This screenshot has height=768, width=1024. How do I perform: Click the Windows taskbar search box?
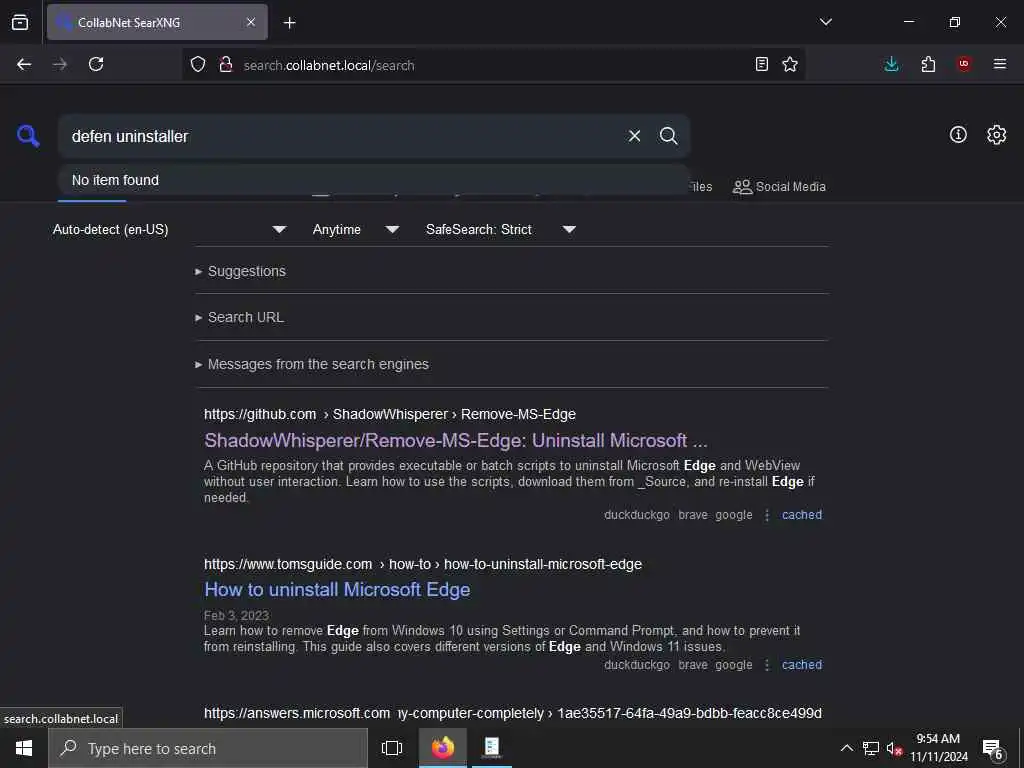[208, 748]
